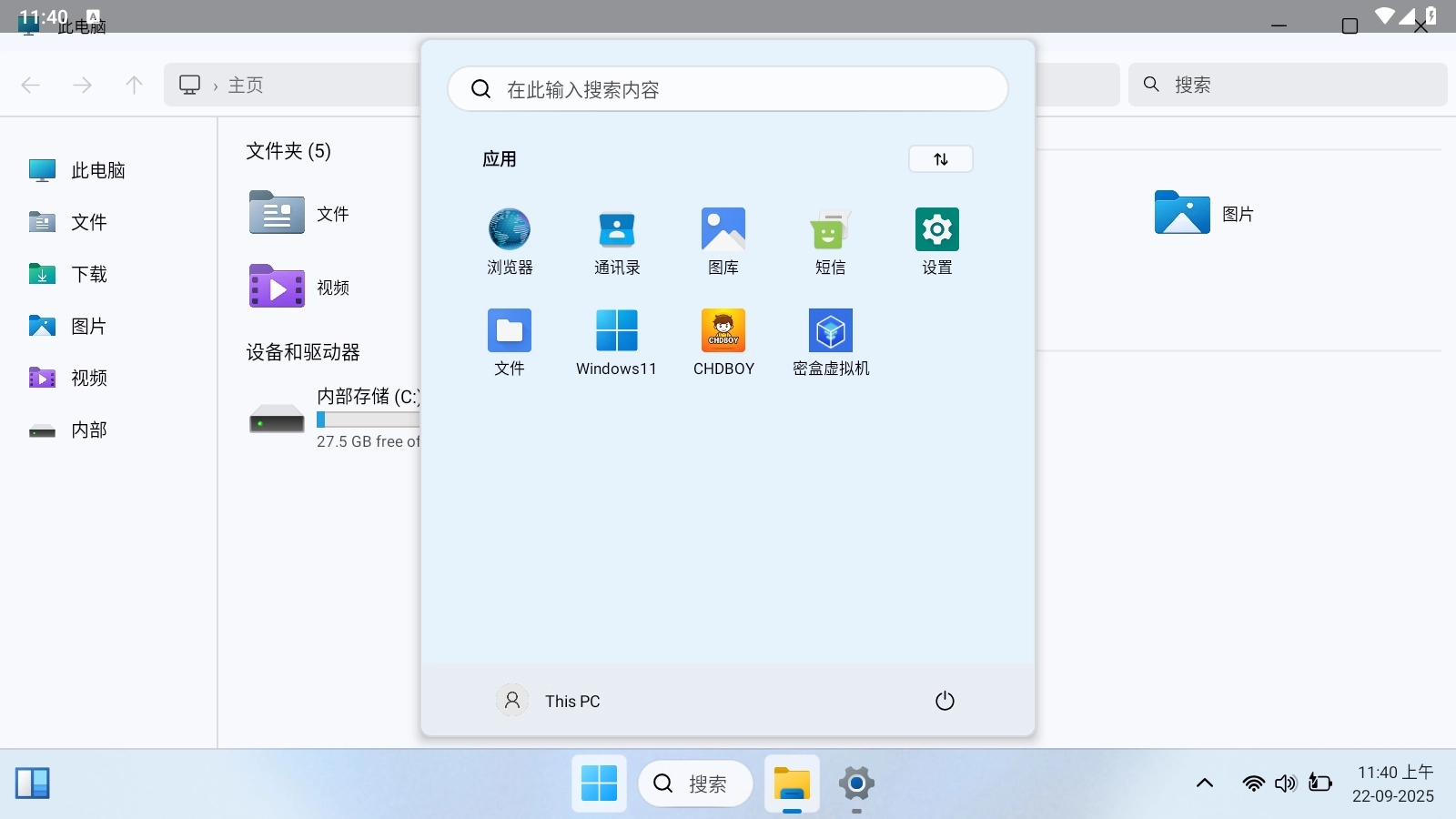Select 下载 in the left sidebar
The height and width of the screenshot is (819, 1456).
[x=88, y=274]
